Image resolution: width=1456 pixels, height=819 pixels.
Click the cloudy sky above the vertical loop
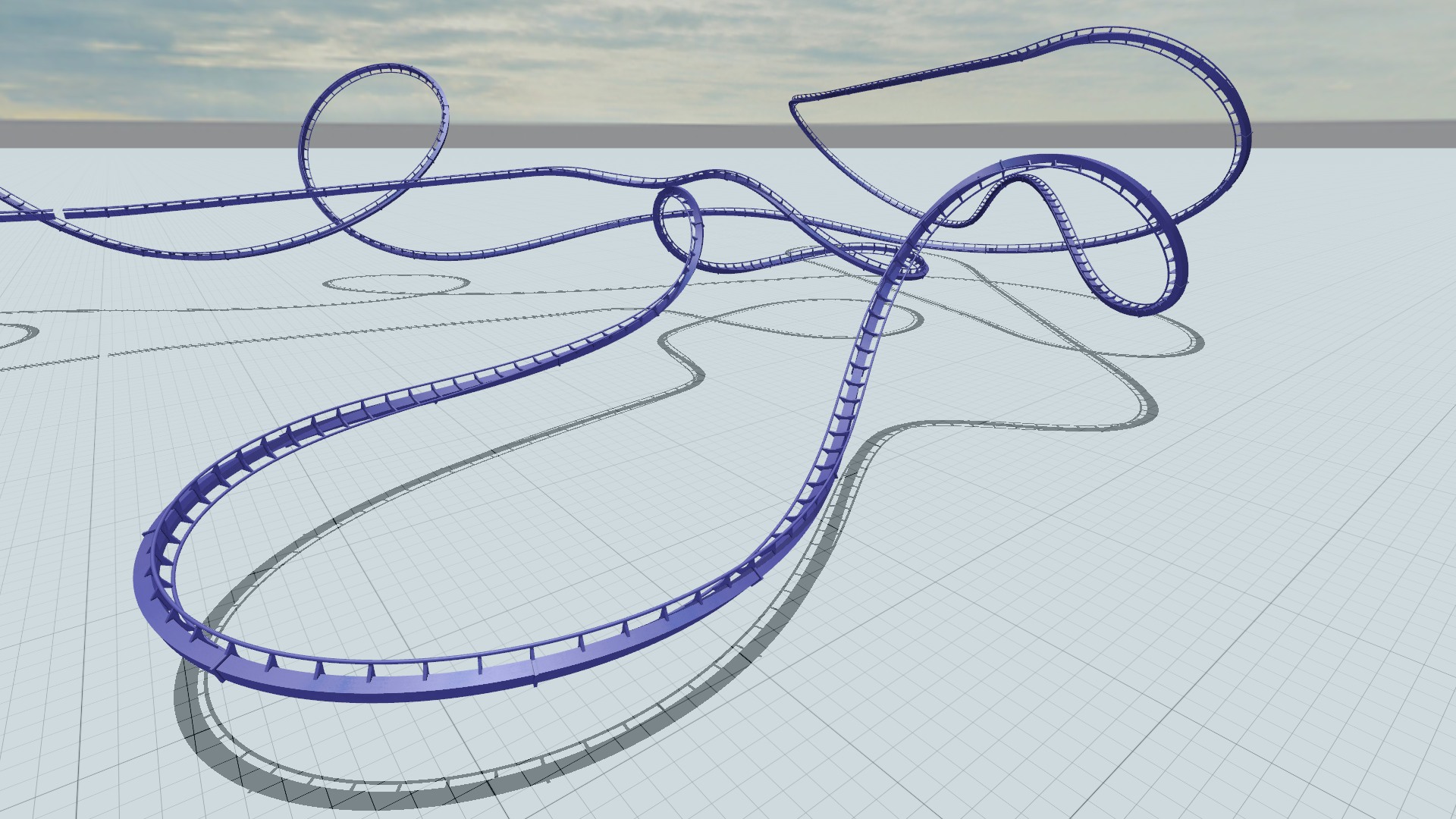(x=379, y=30)
